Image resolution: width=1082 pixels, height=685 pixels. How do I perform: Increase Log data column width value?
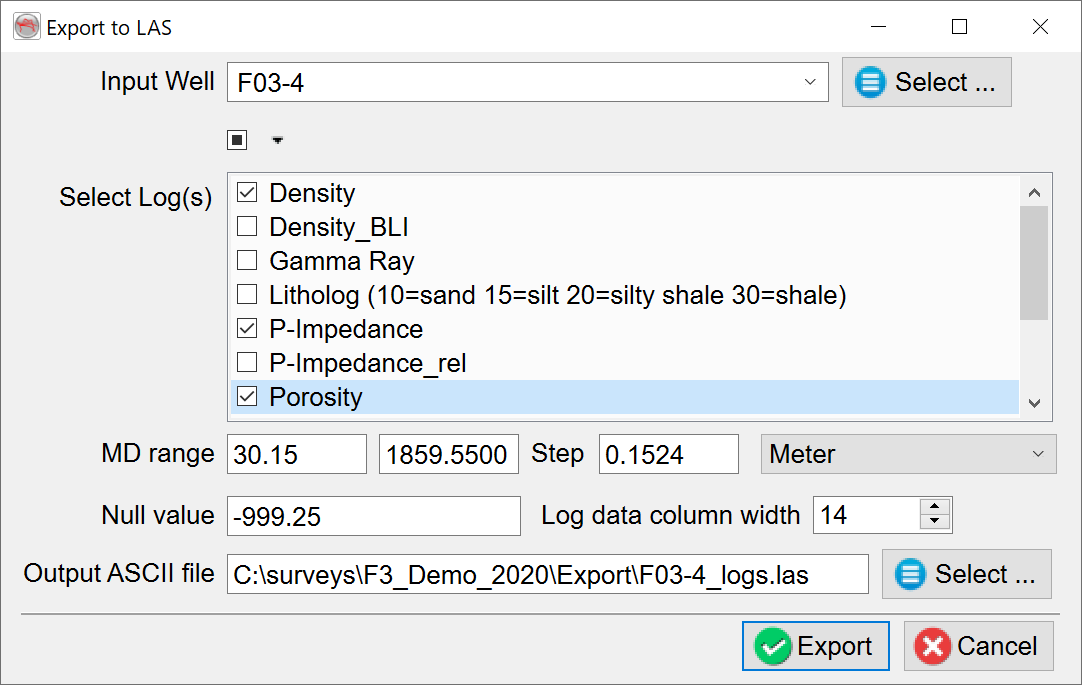click(935, 507)
